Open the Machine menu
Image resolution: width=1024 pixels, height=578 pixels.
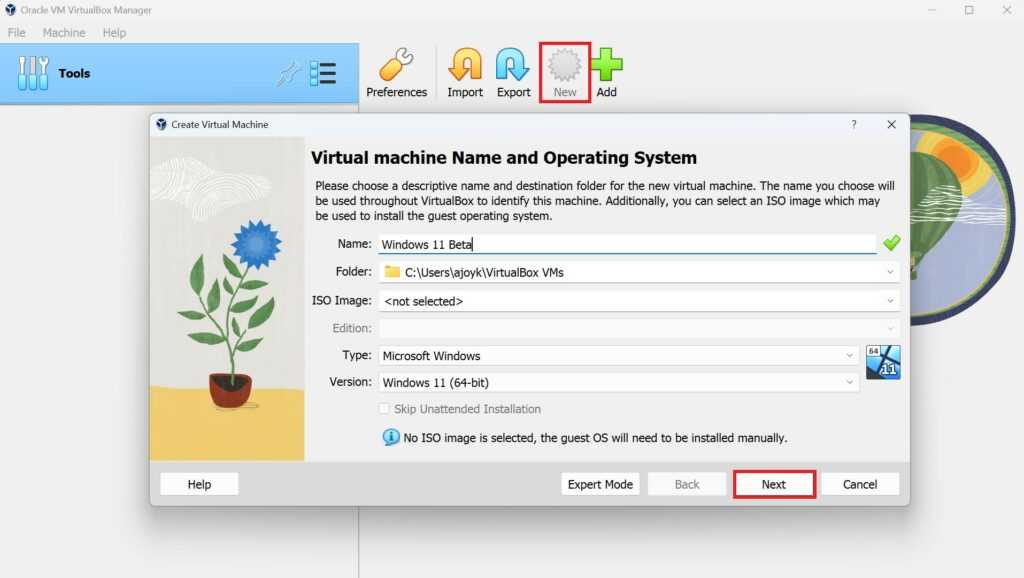[64, 33]
